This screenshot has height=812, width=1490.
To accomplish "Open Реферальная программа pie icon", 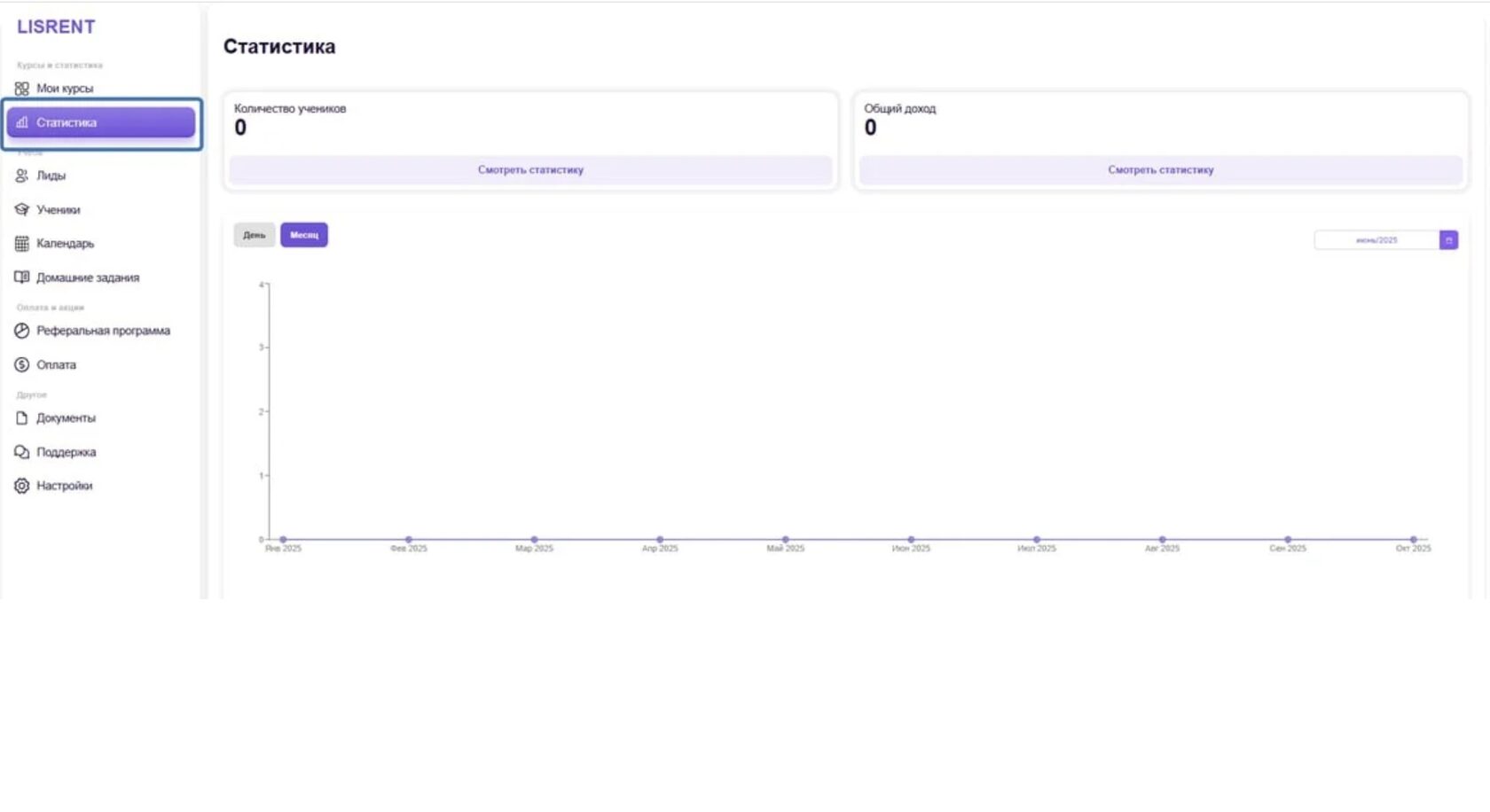I will pos(21,331).
